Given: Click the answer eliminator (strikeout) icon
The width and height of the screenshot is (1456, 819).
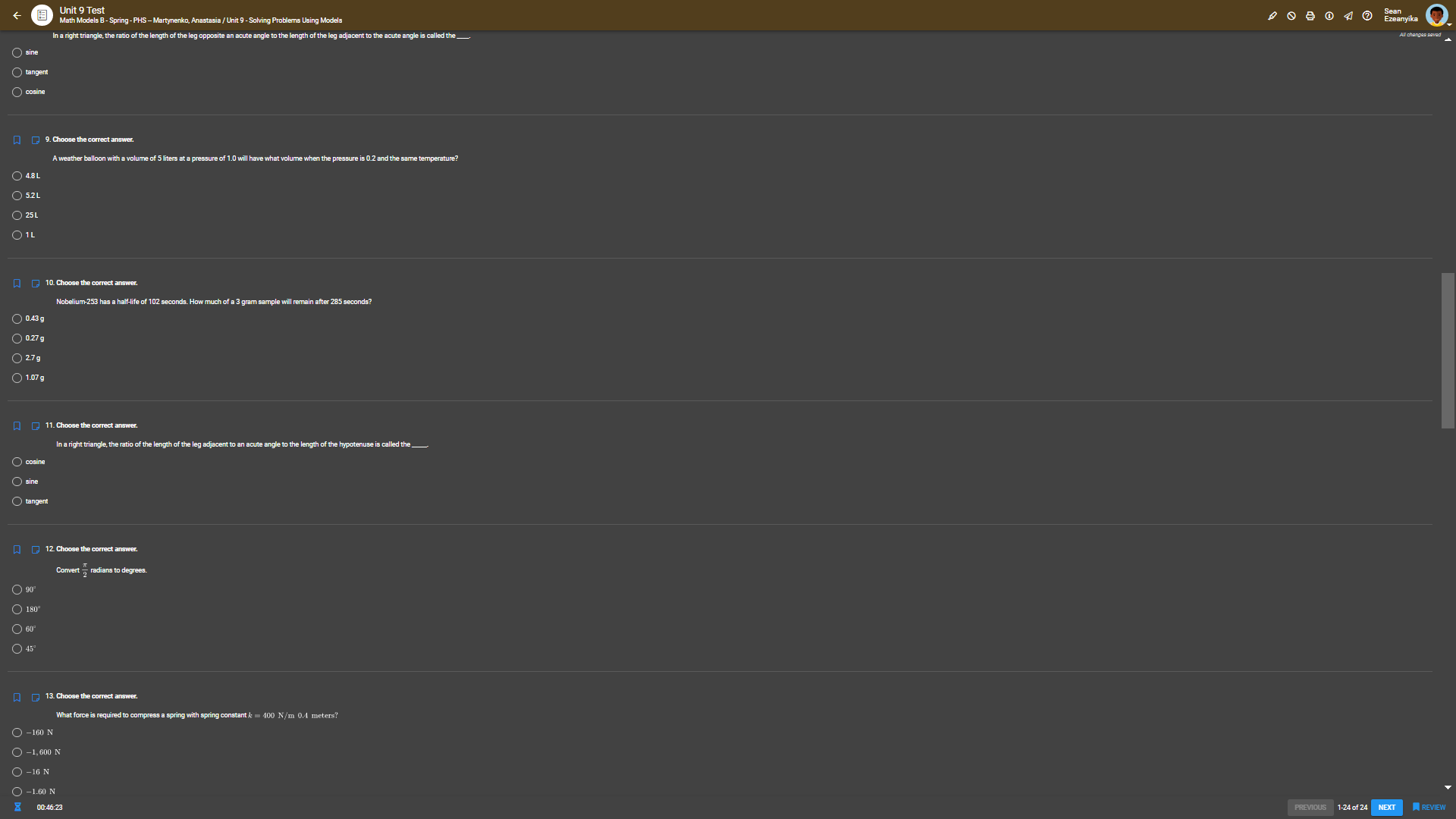Looking at the screenshot, I should click(1291, 16).
